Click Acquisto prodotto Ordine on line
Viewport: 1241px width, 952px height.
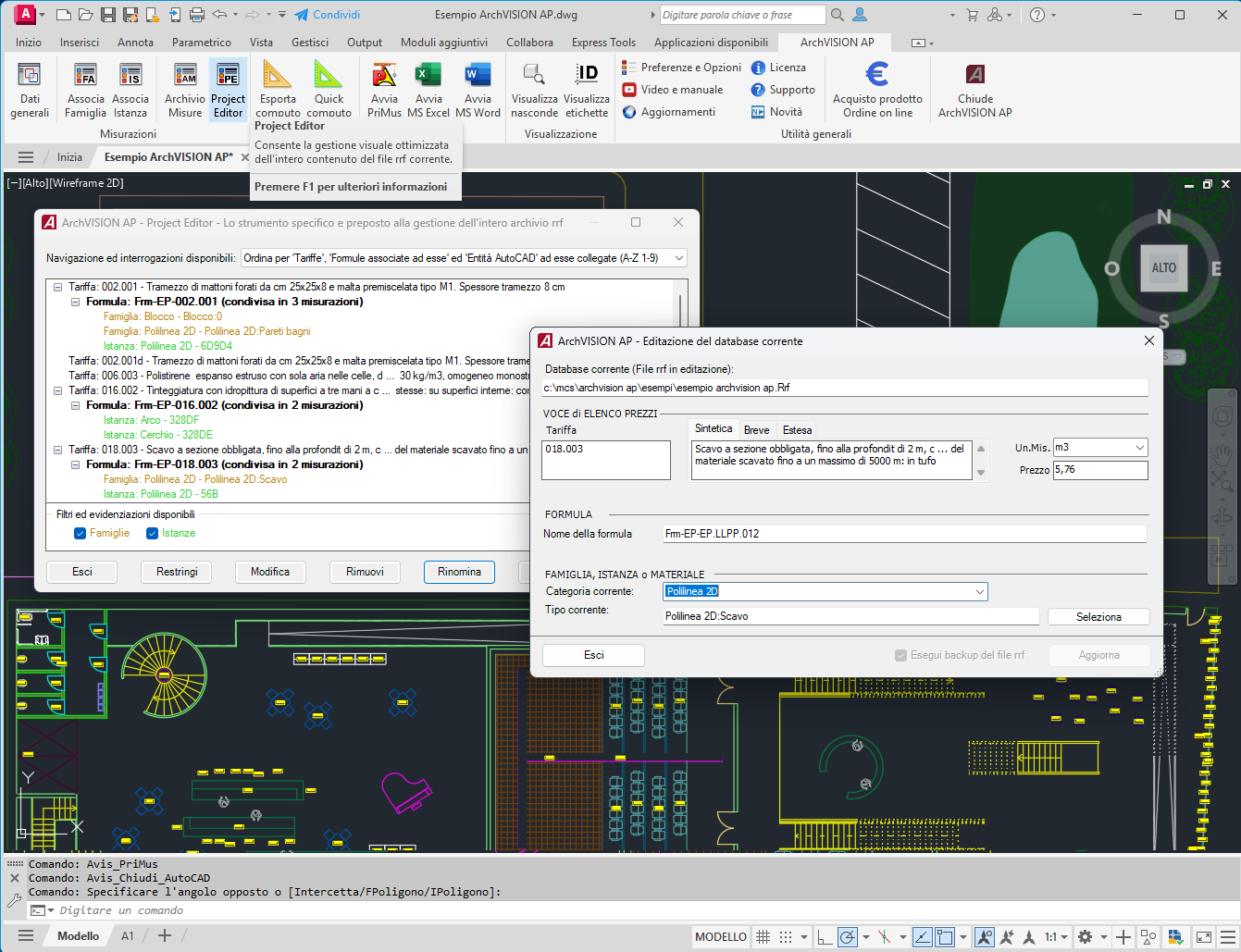tap(877, 90)
